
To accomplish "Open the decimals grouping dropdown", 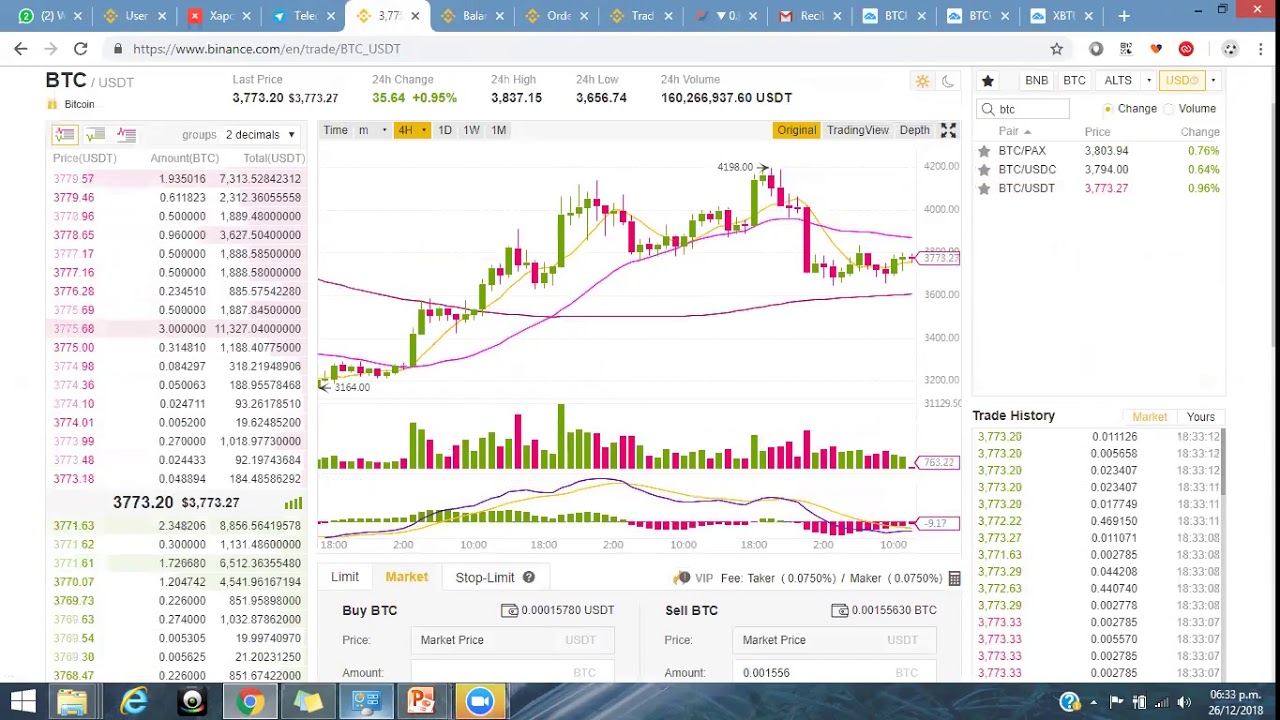I will [261, 135].
